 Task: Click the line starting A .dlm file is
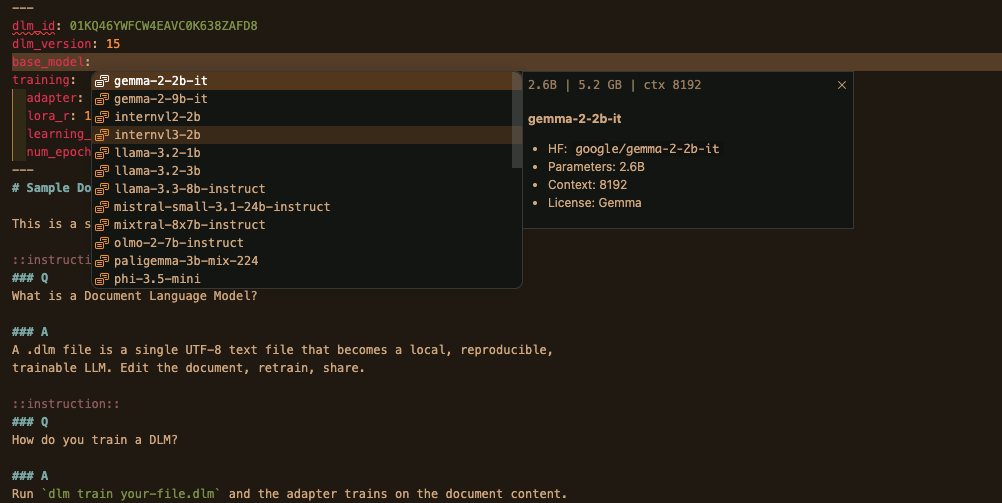tap(282, 350)
